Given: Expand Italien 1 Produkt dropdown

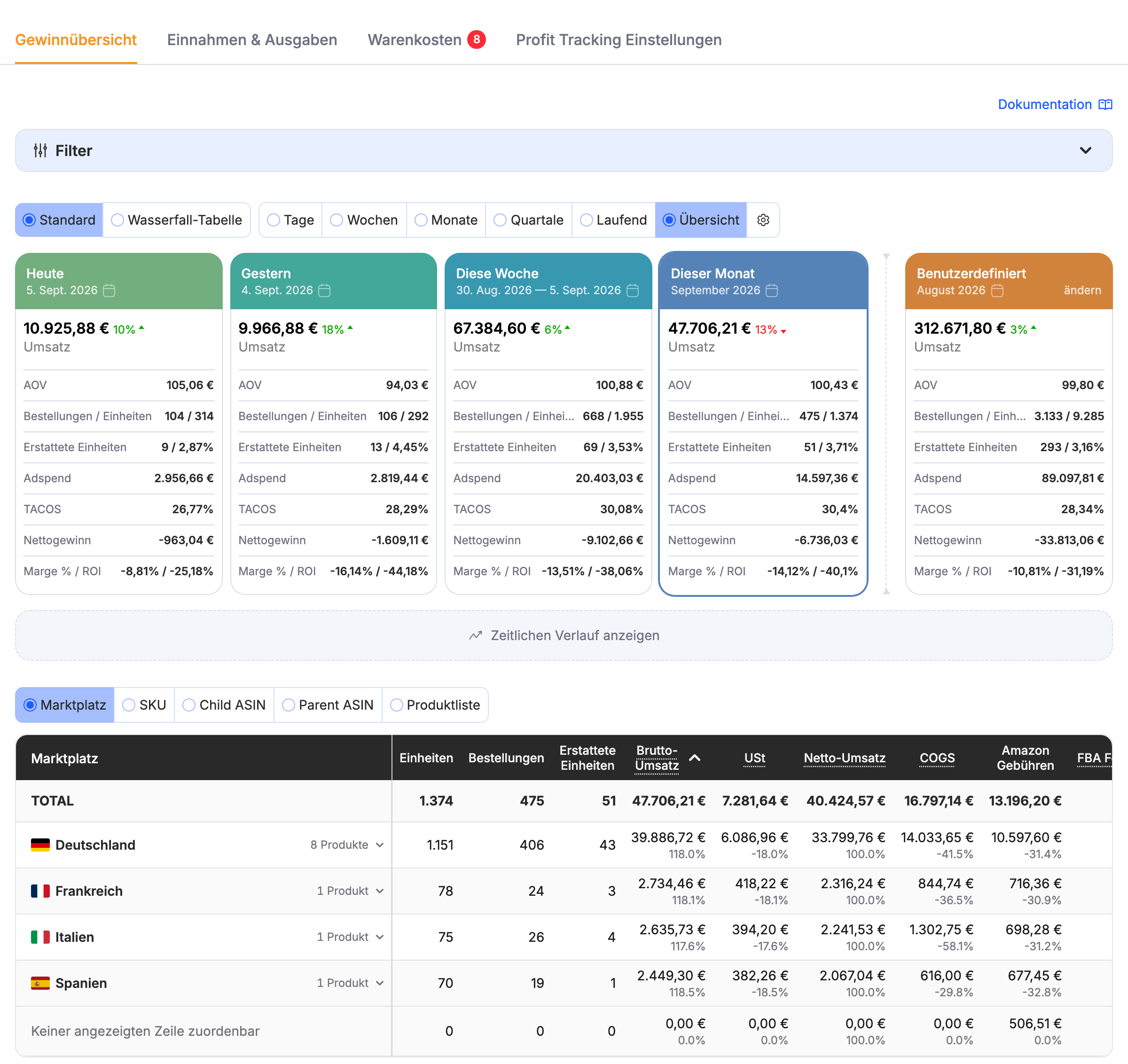Looking at the screenshot, I should [351, 937].
